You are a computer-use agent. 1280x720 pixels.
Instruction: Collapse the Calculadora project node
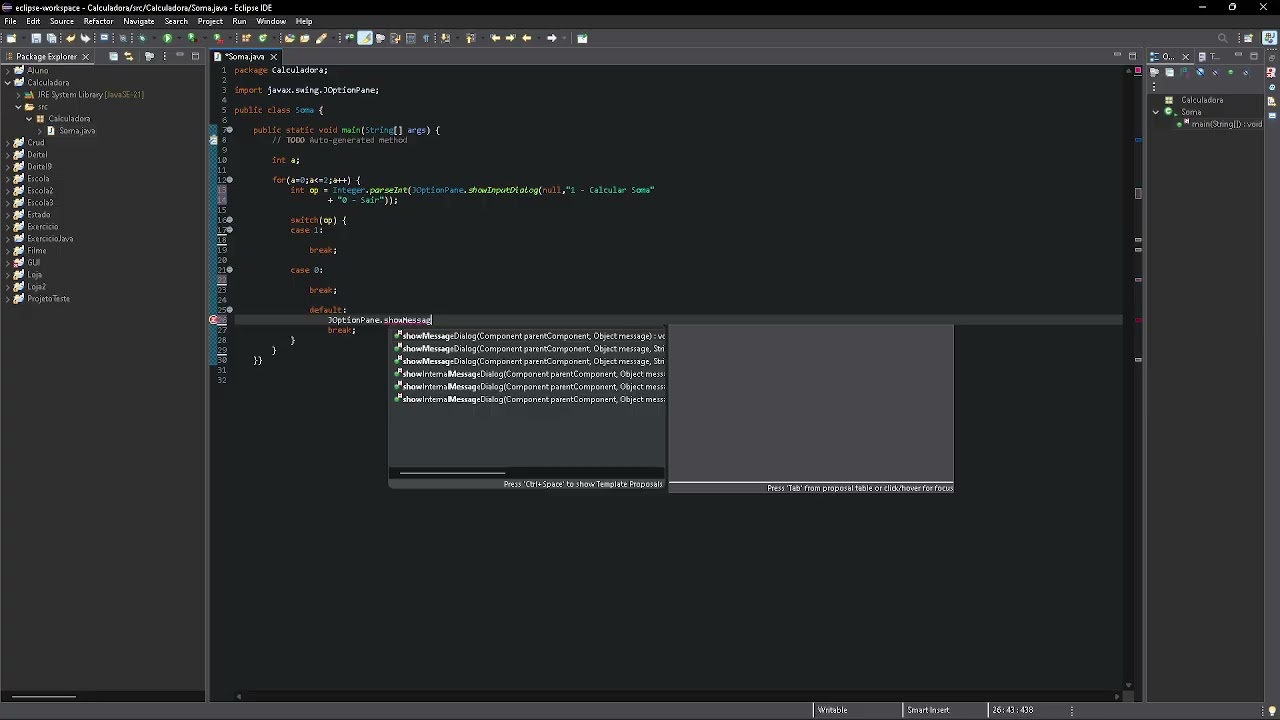coord(8,83)
